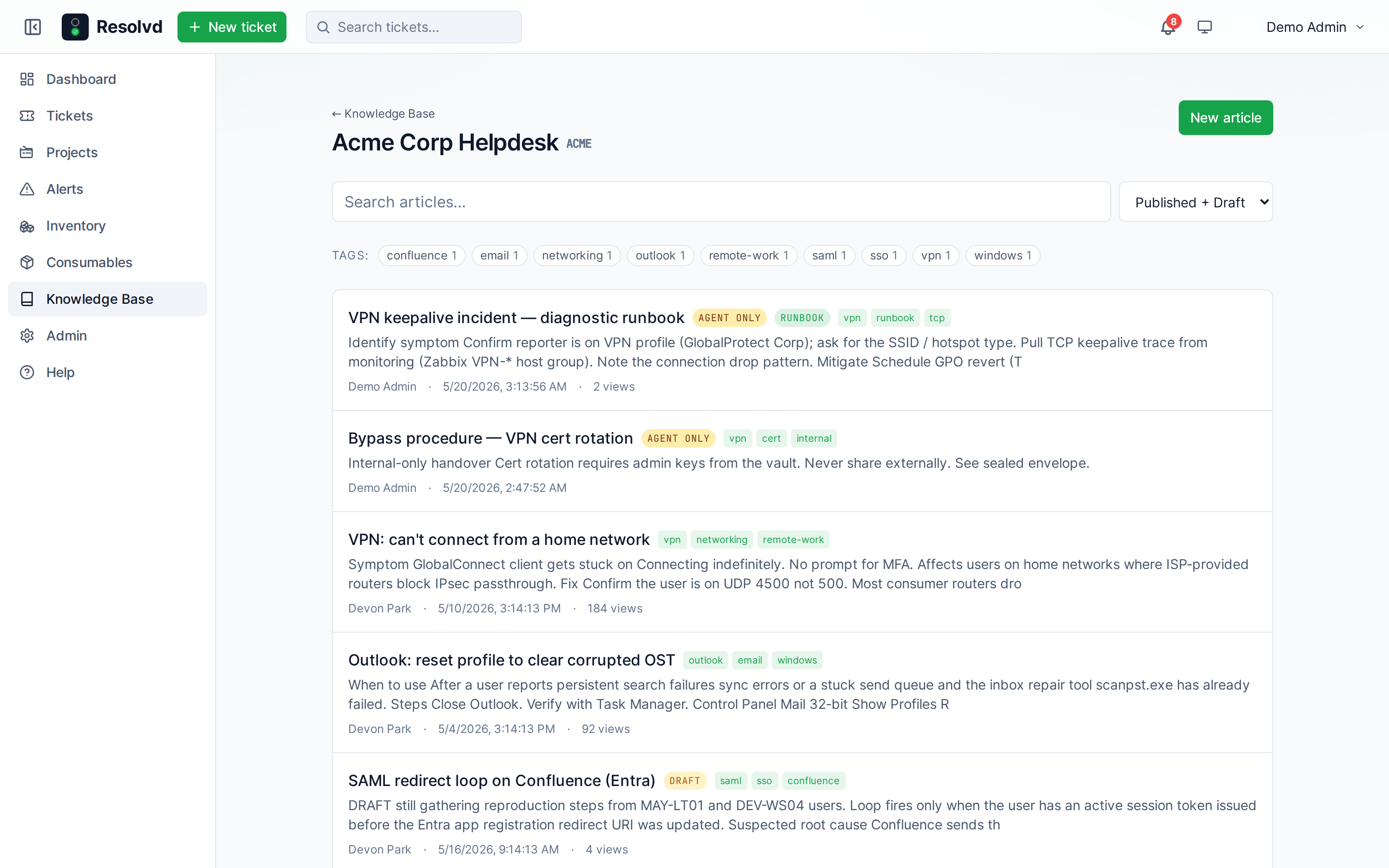
Task: Click the search magnifier icon
Action: click(323, 27)
